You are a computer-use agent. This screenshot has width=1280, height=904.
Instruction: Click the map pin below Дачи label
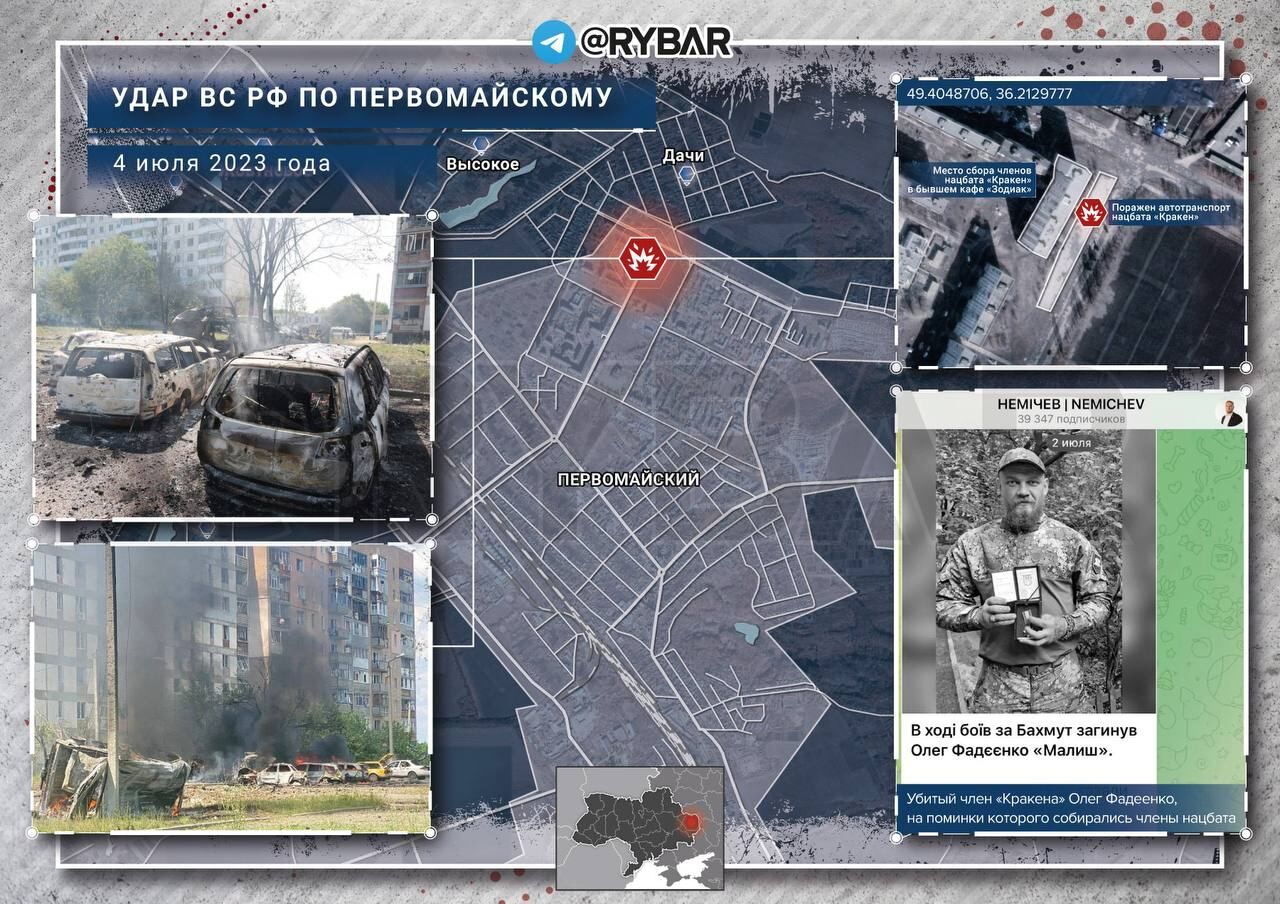(686, 175)
